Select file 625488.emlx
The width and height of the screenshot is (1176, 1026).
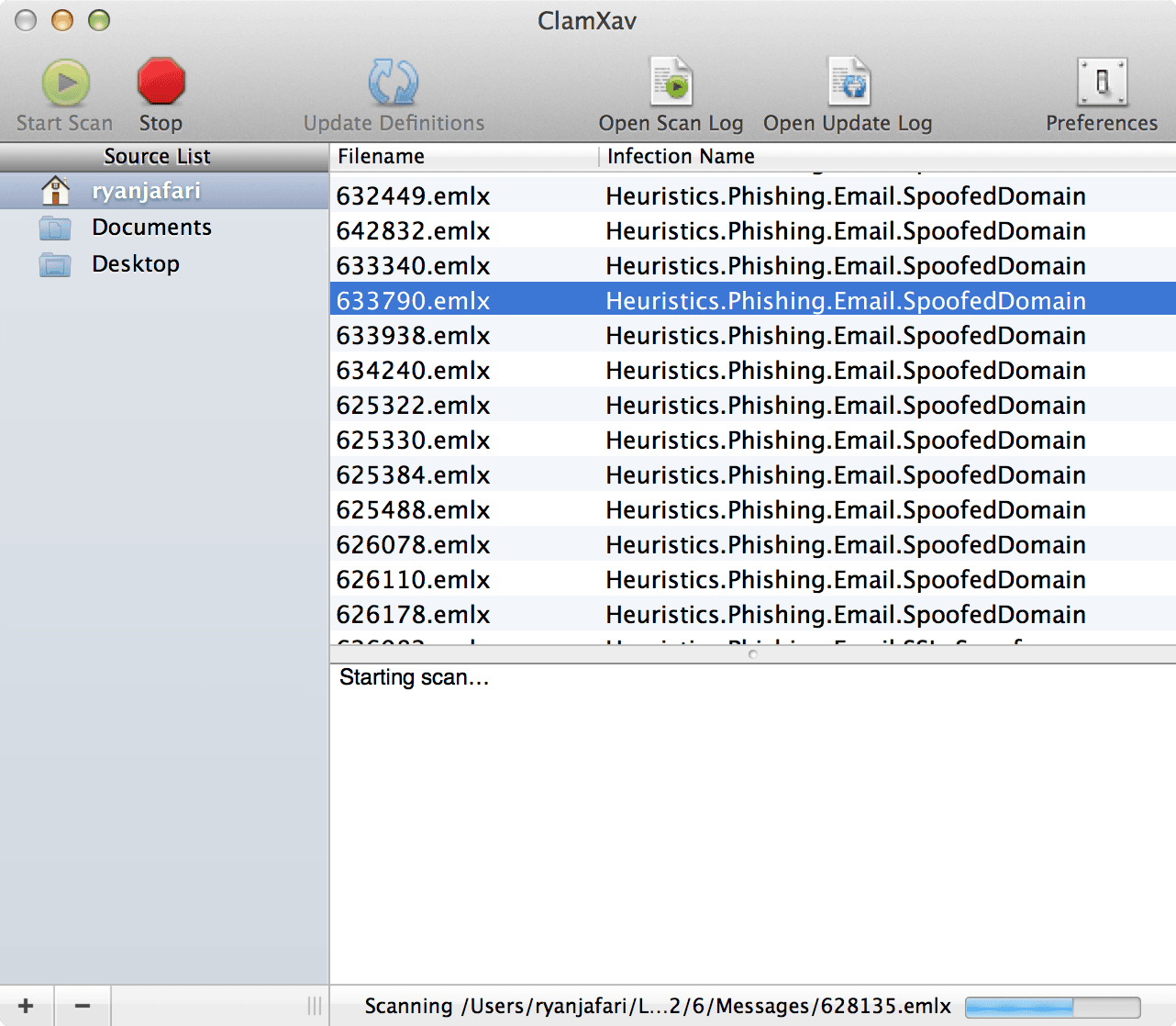[x=413, y=510]
